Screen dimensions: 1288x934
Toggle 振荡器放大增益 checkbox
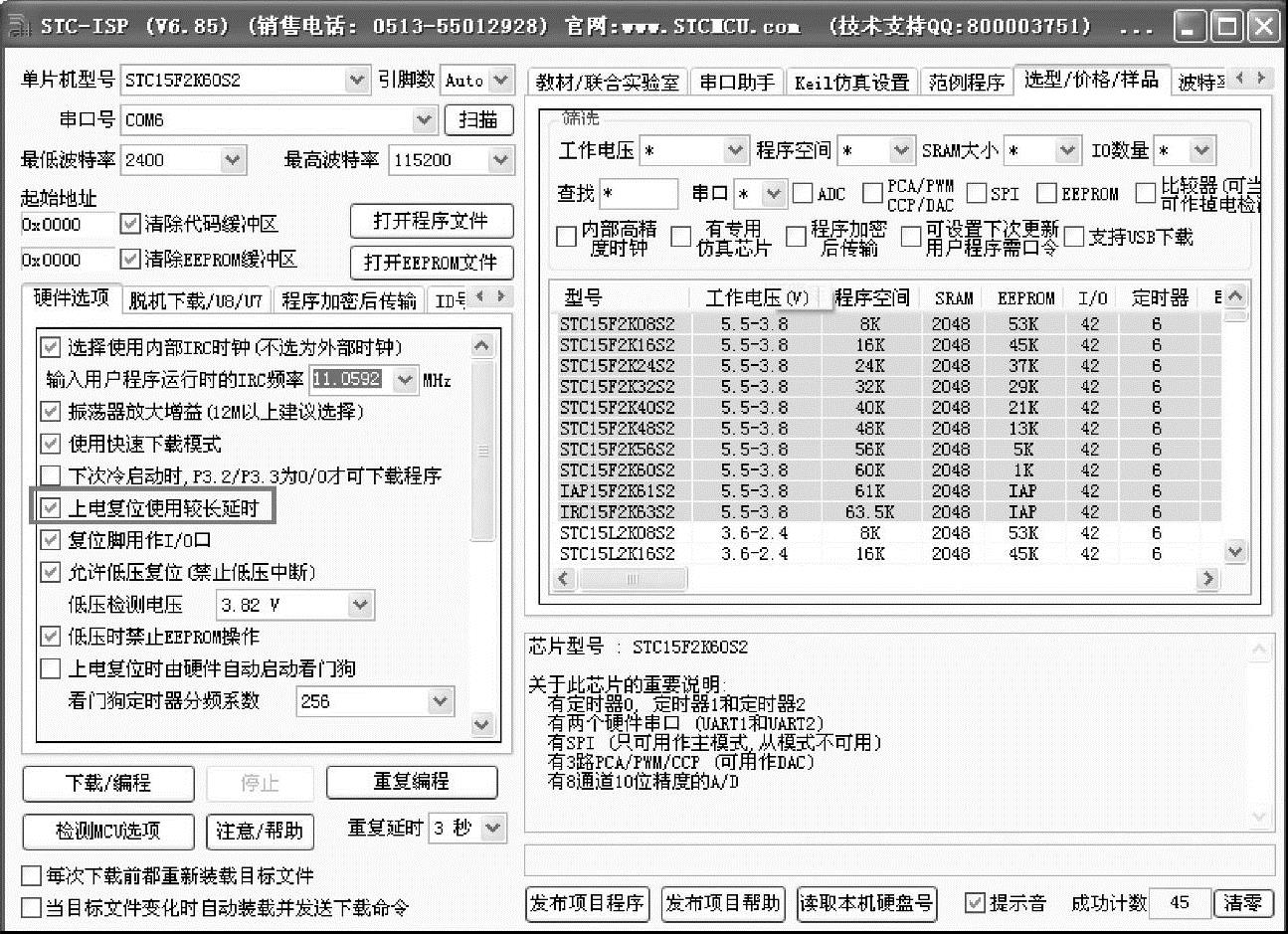(x=50, y=411)
